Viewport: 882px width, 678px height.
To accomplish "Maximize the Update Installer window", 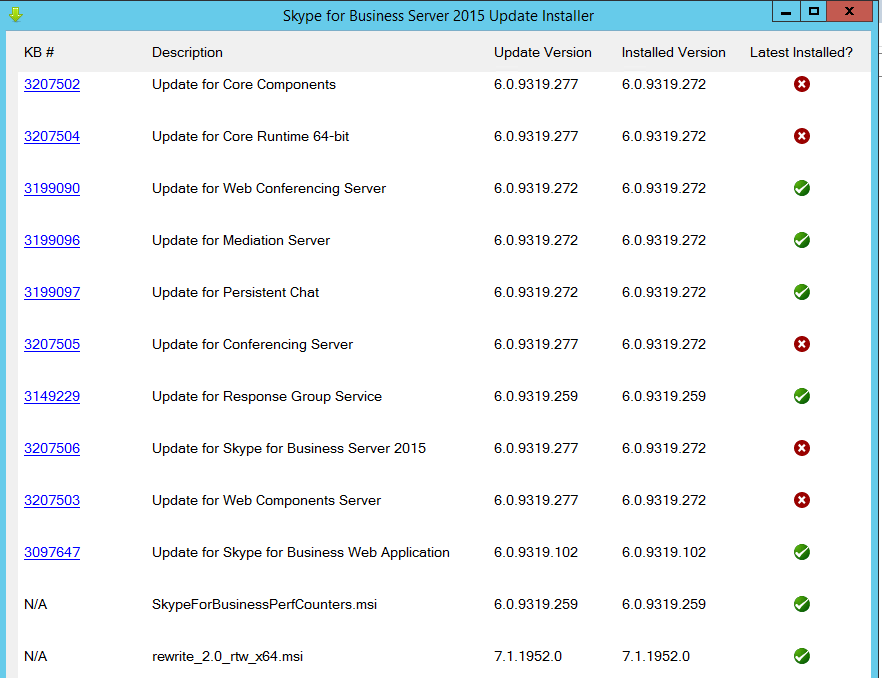I will pos(814,11).
